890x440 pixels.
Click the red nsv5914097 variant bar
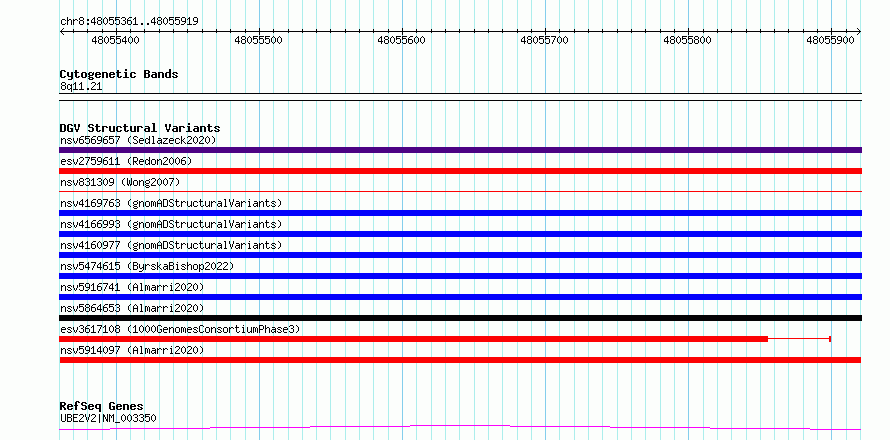(x=460, y=360)
